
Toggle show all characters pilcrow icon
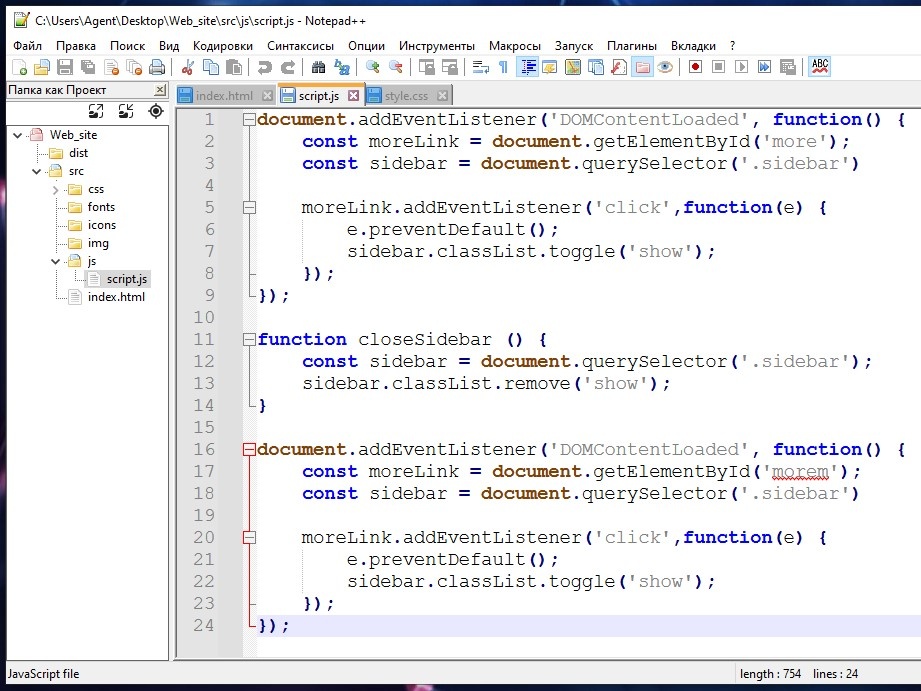click(x=503, y=67)
